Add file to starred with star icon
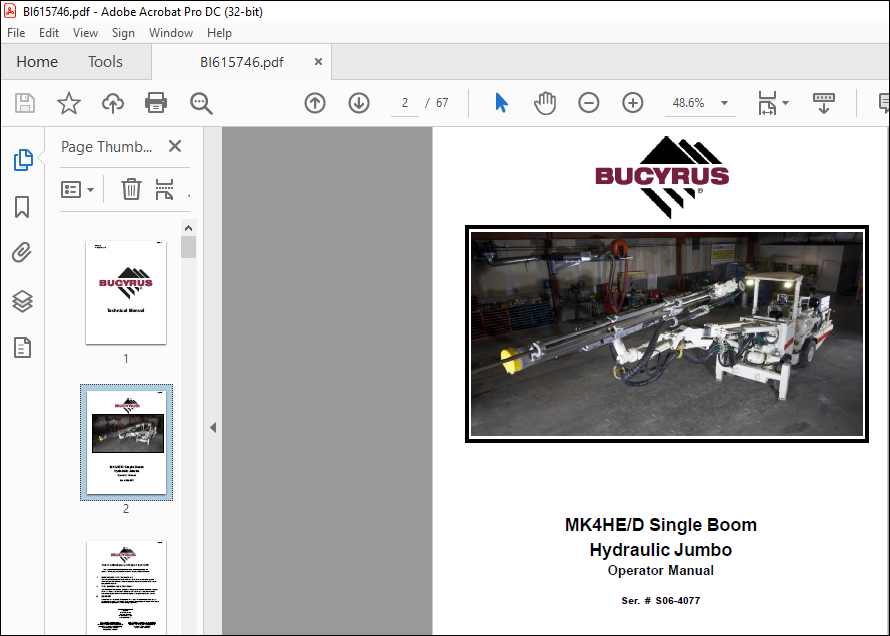 coord(69,103)
